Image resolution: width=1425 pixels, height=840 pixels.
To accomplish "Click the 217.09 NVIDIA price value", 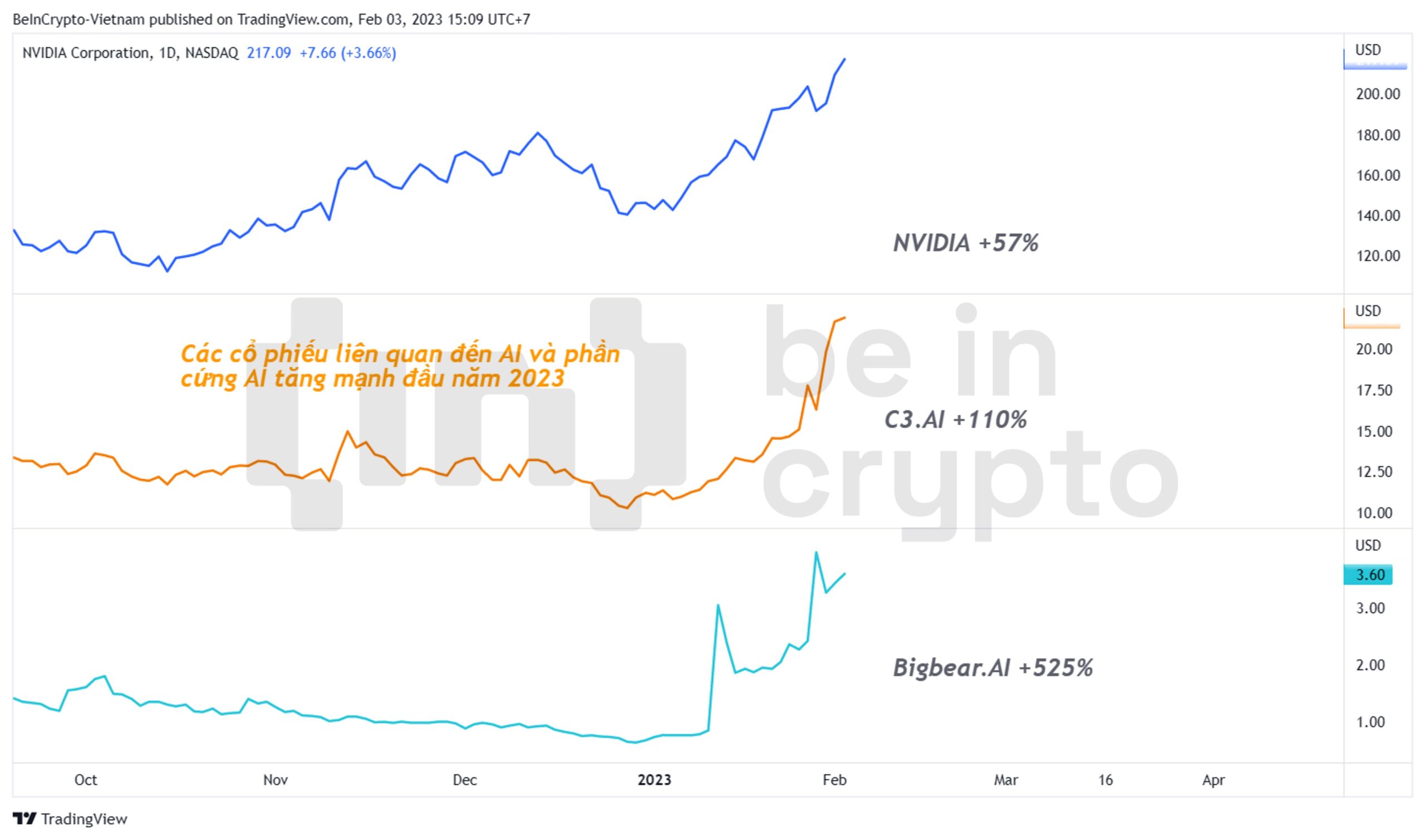I will tap(269, 53).
